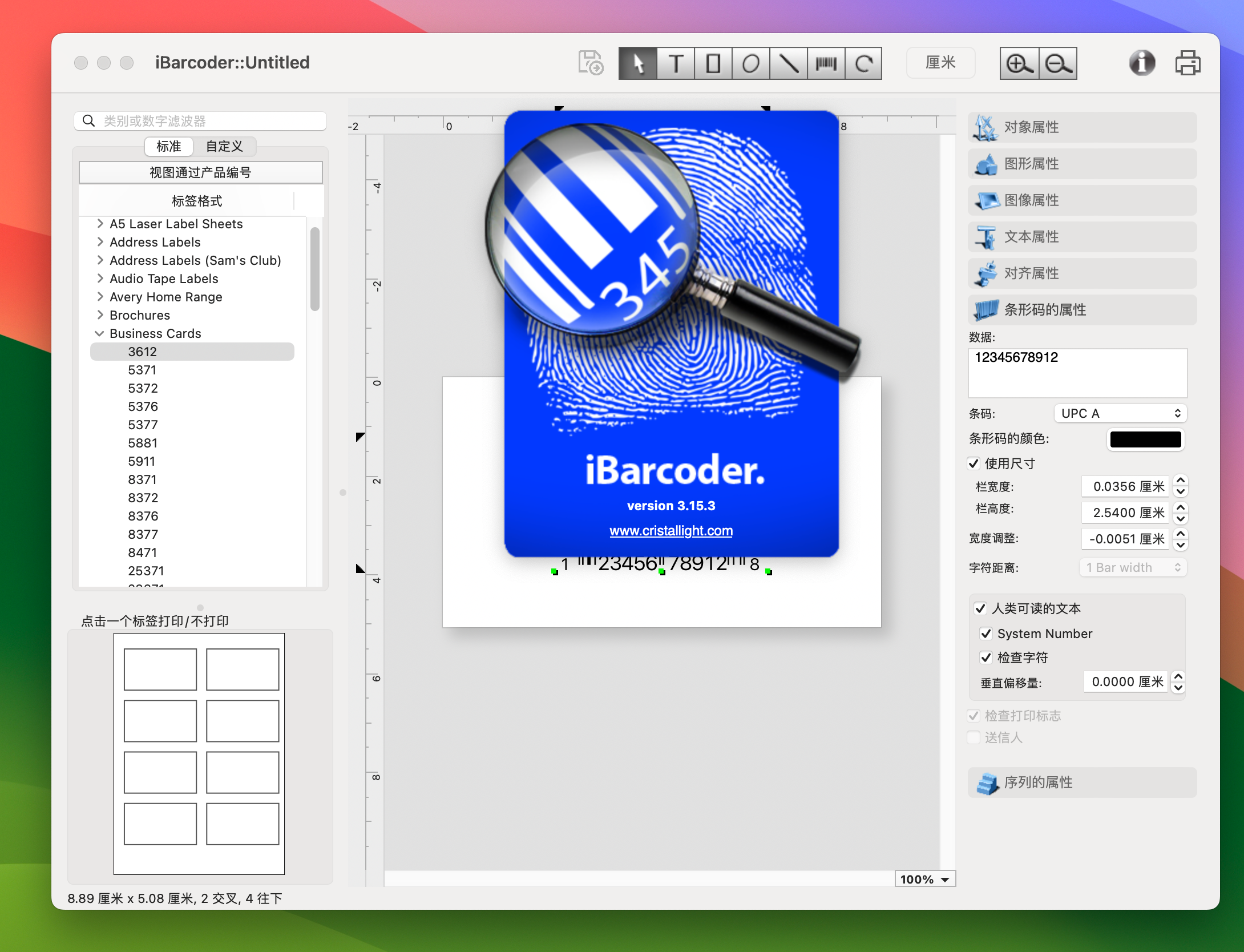Select label template 5376 in the list

(143, 406)
